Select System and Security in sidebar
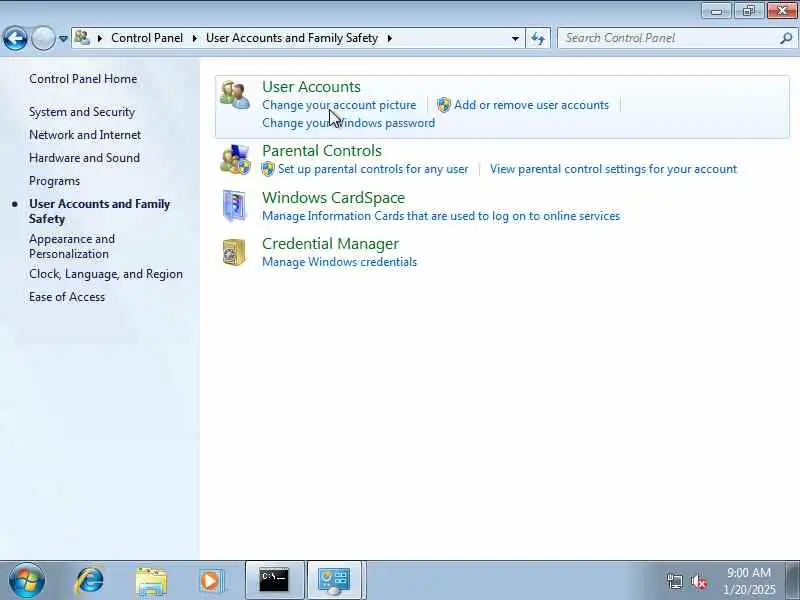Screen dimensions: 800x600 click(x=82, y=112)
